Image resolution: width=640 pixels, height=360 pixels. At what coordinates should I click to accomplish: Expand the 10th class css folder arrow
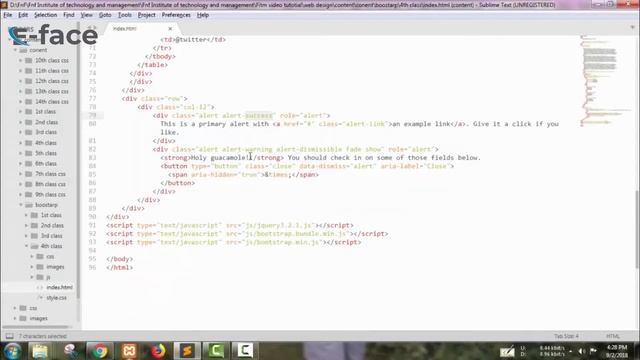pos(20,60)
